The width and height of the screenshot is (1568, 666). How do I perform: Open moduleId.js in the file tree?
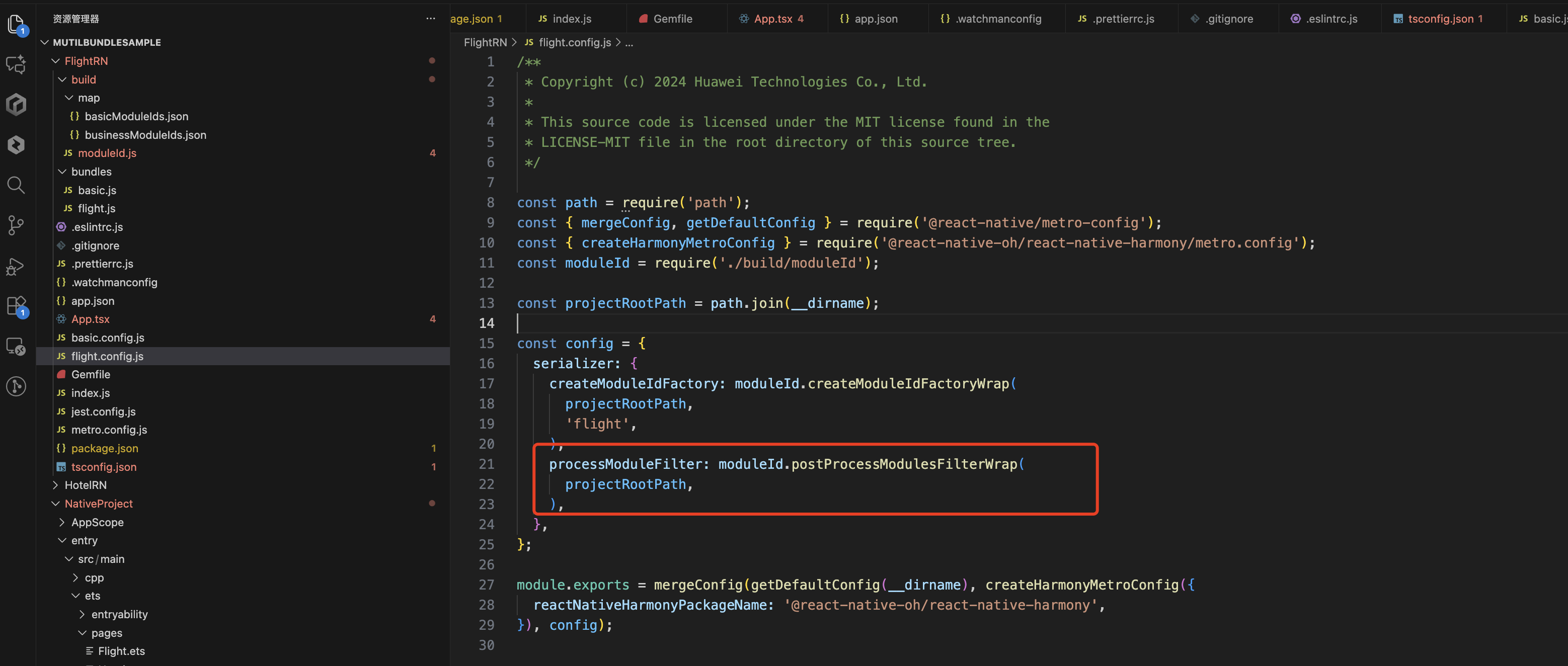pos(107,153)
